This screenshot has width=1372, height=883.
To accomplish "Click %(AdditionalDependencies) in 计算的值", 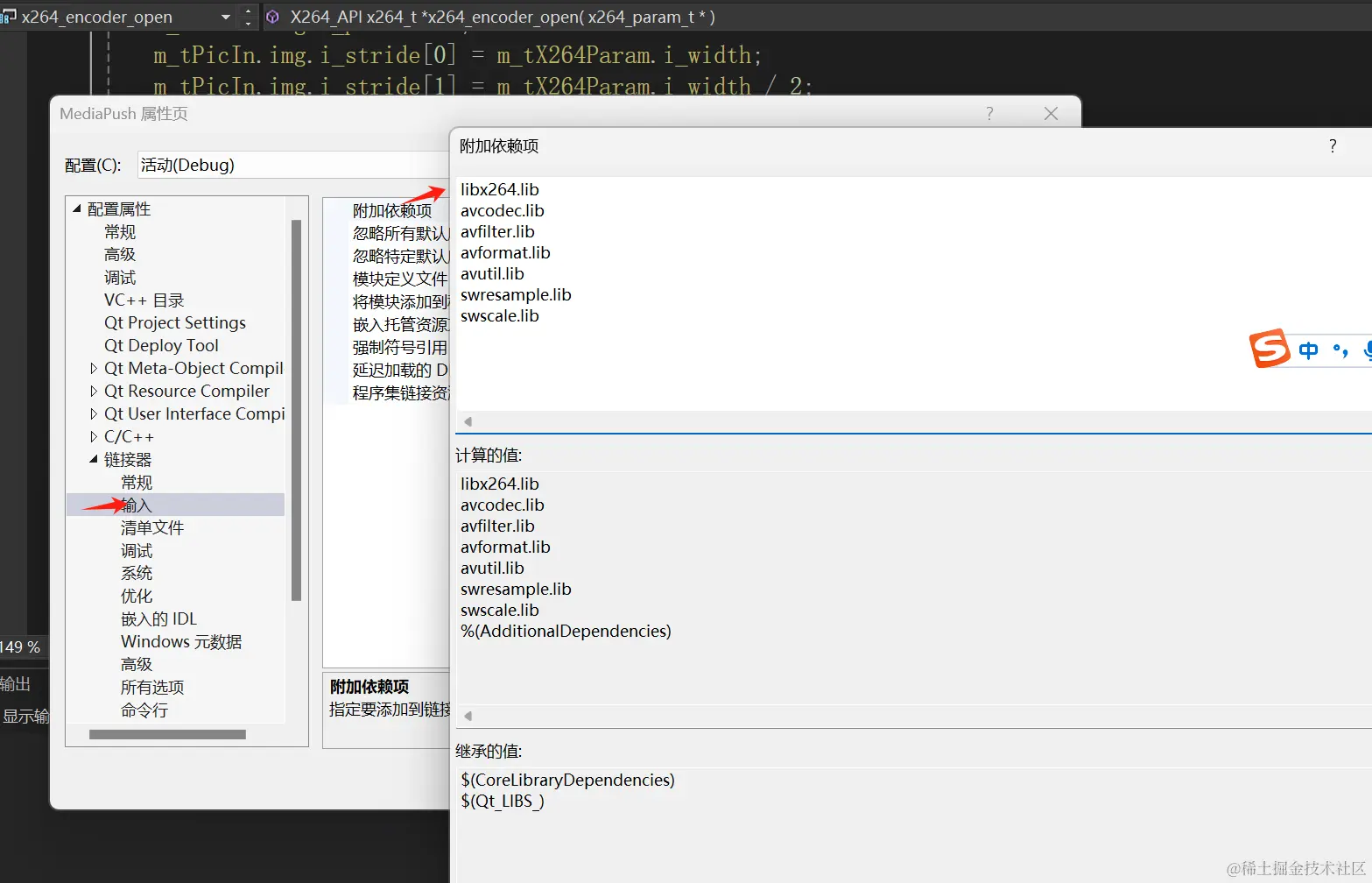I will pos(566,632).
